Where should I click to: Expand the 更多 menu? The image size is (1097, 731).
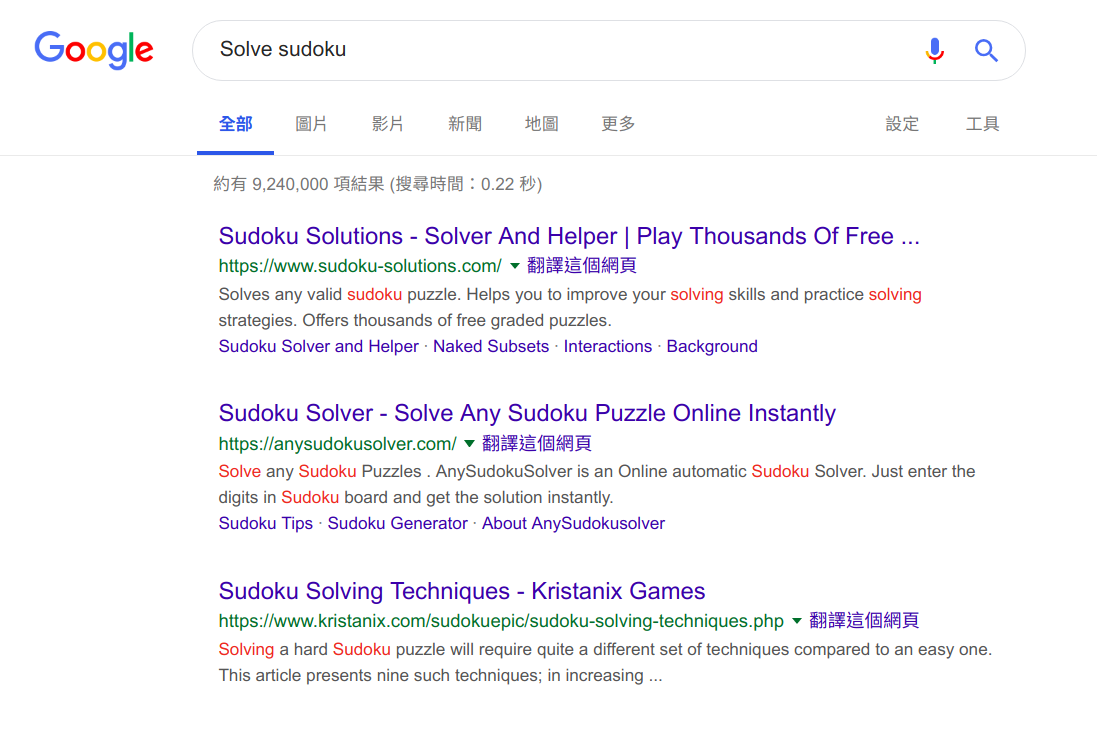(618, 124)
